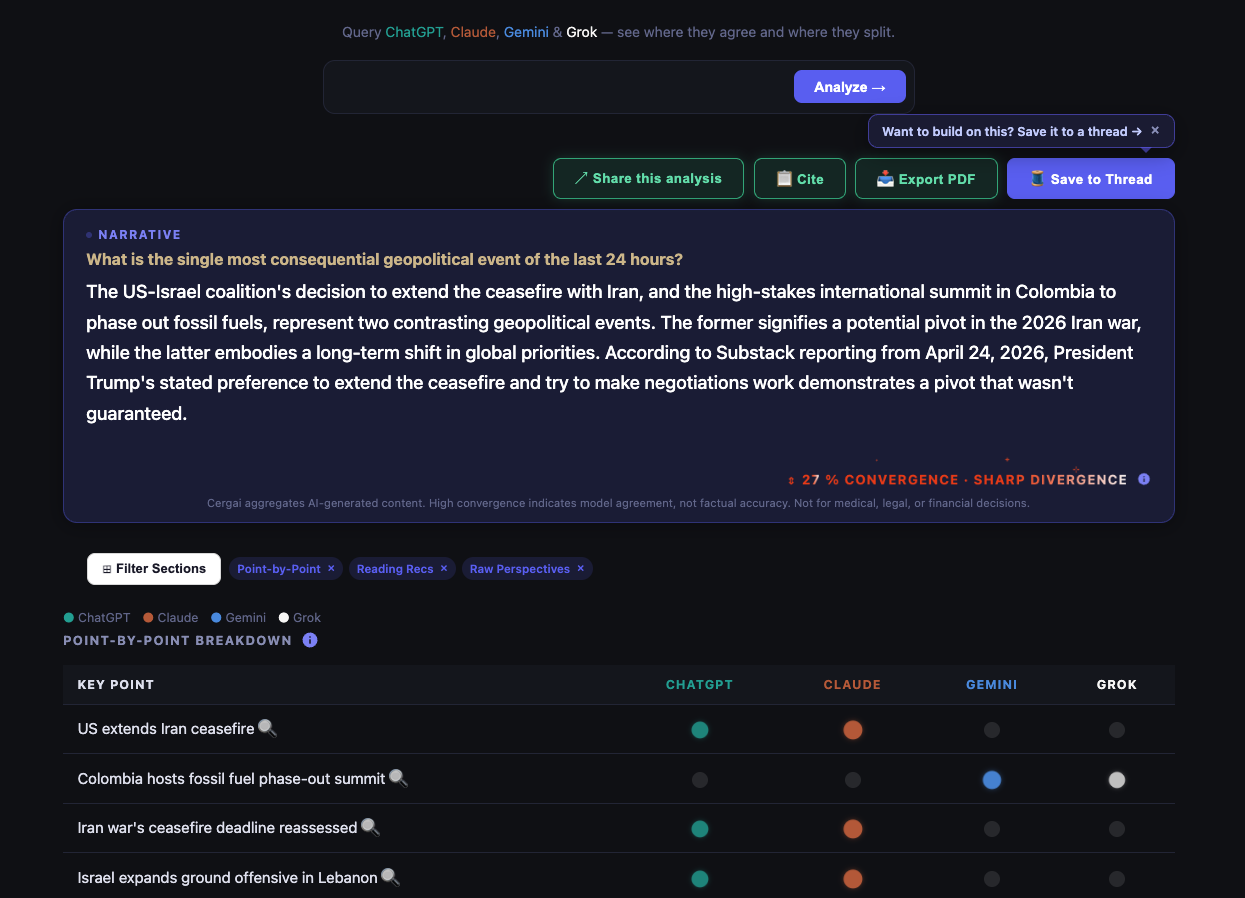Click magnifier beside Colombia fossil fuel summit
Screen dimensions: 1245x898
398,778
